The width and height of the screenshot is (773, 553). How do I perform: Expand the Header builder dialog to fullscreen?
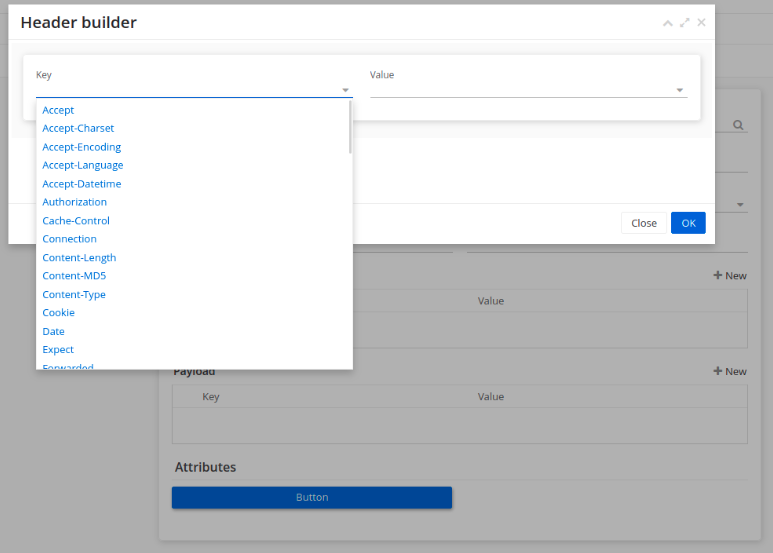684,23
